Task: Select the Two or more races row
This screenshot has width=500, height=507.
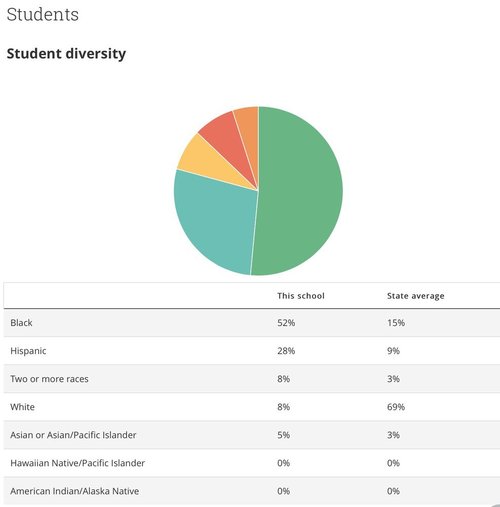Action: (252, 379)
